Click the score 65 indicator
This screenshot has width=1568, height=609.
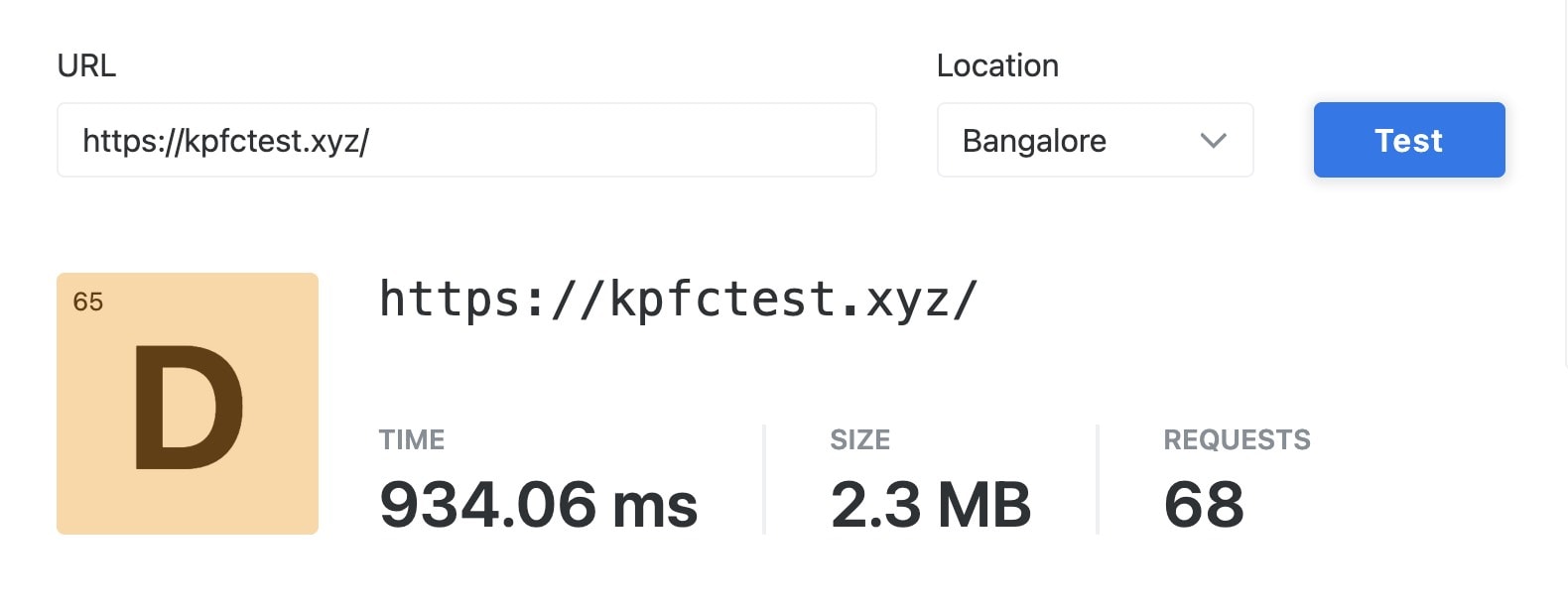pyautogui.click(x=87, y=301)
